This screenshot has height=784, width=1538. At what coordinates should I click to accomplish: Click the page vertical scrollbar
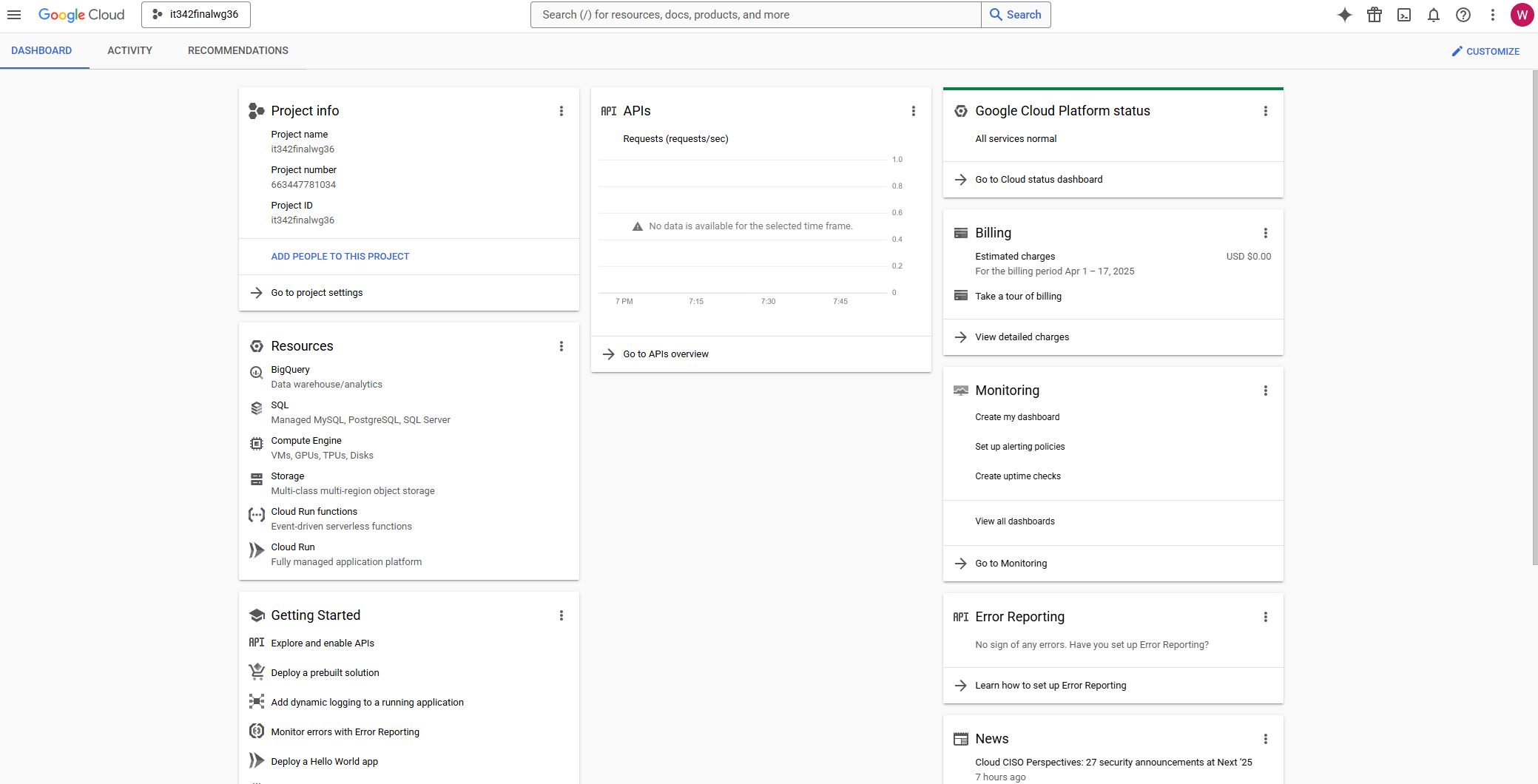point(1534,318)
